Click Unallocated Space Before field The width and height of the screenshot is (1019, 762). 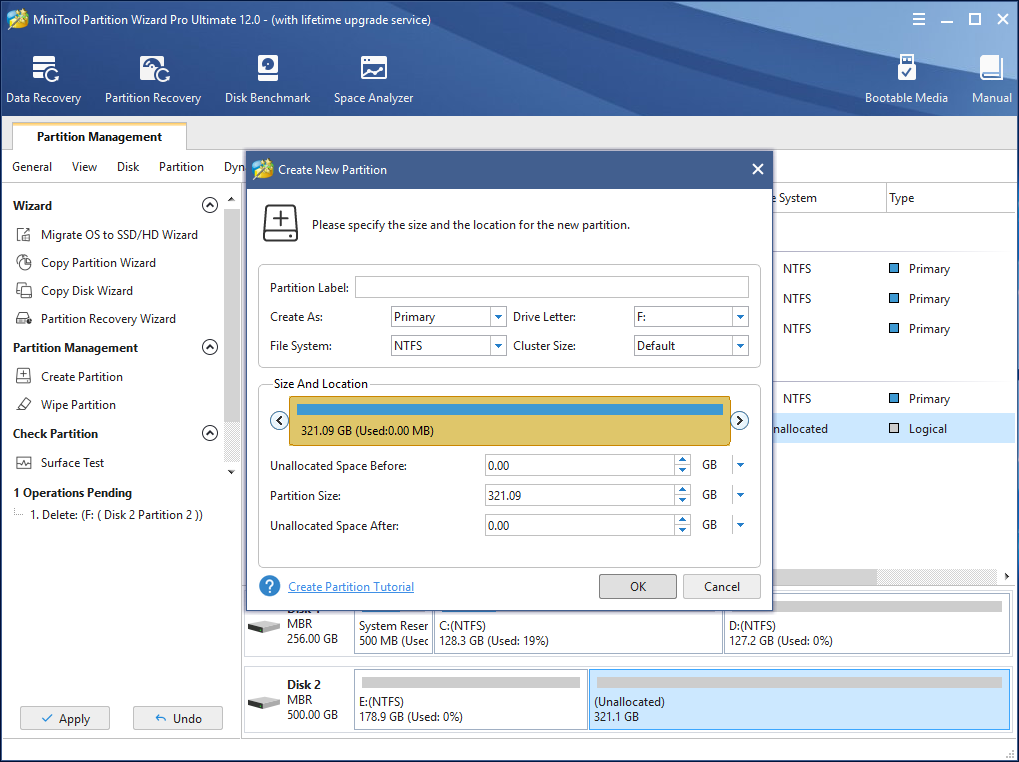click(x=580, y=466)
